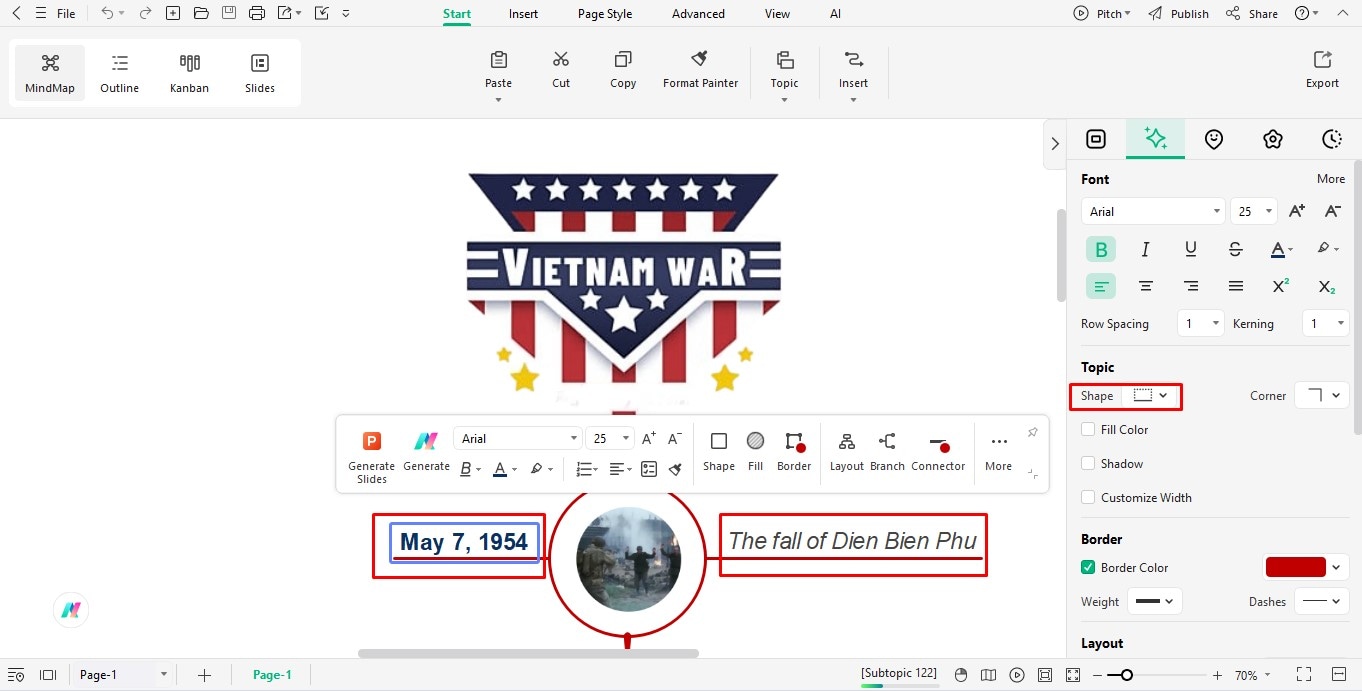1362x691 pixels.
Task: Open the File menu
Action: click(x=66, y=14)
